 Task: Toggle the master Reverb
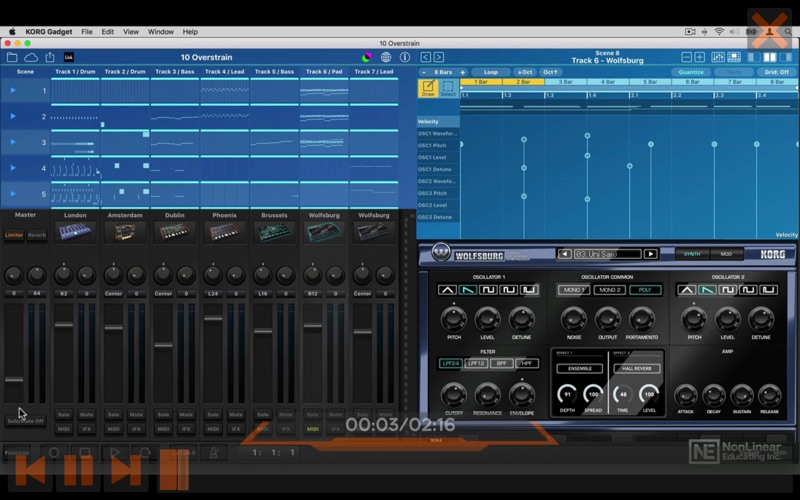pos(37,235)
